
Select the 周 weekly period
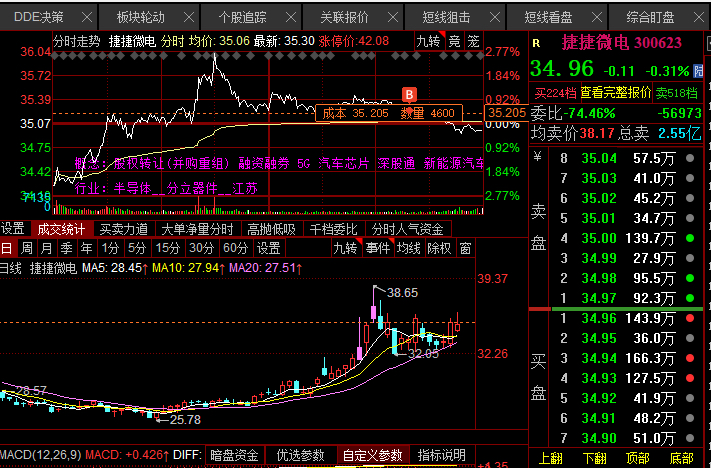tap(27, 249)
